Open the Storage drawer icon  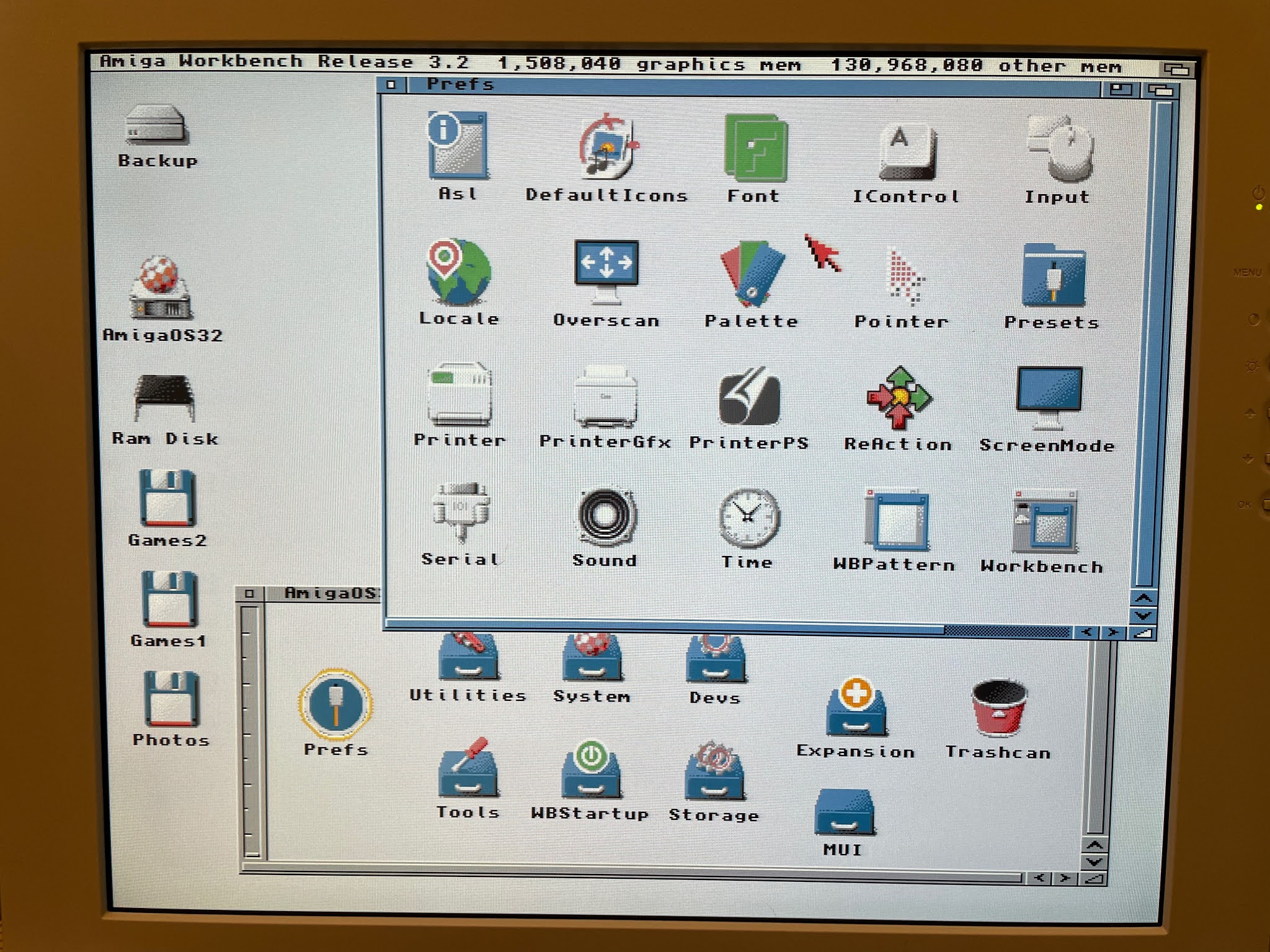[714, 771]
